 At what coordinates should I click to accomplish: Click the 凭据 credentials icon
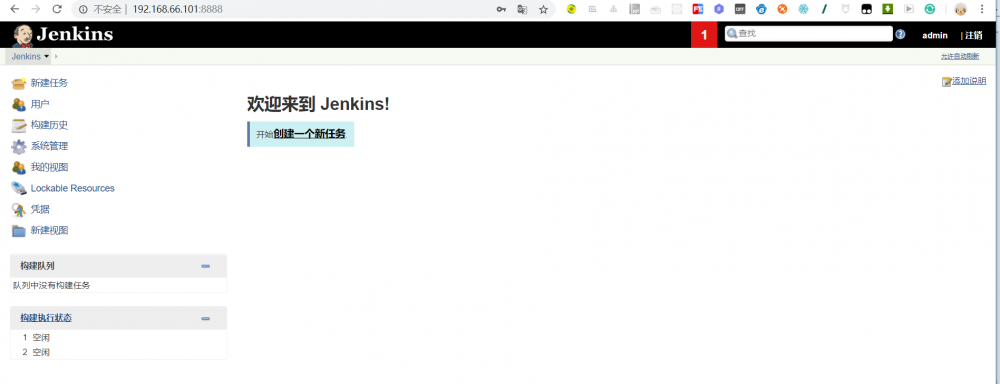(x=18, y=209)
